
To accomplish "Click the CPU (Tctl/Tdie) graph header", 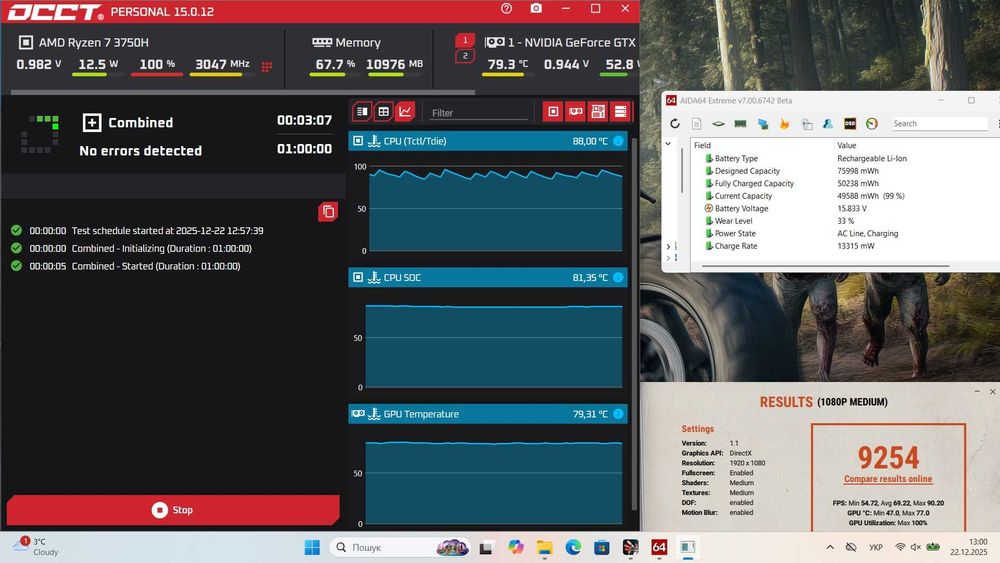I will 488,141.
